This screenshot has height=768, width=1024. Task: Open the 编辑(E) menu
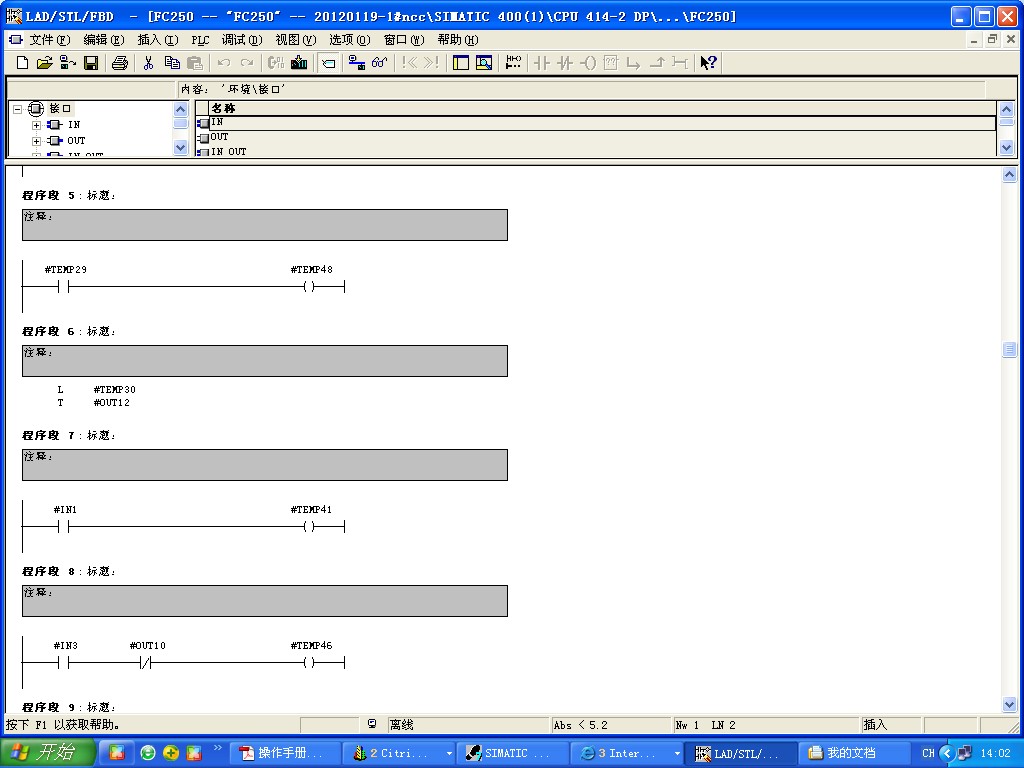tap(103, 40)
